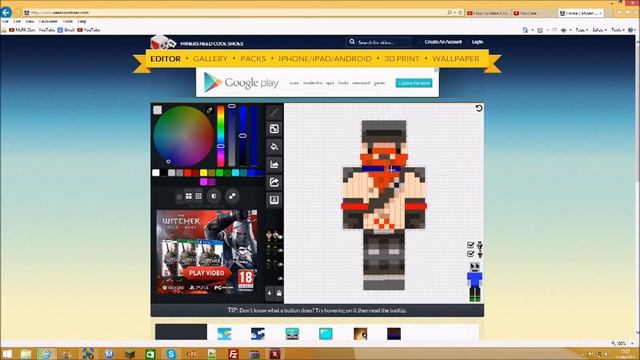The height and width of the screenshot is (360, 640).
Task: Click the share/export arrow icon
Action: click(x=274, y=182)
